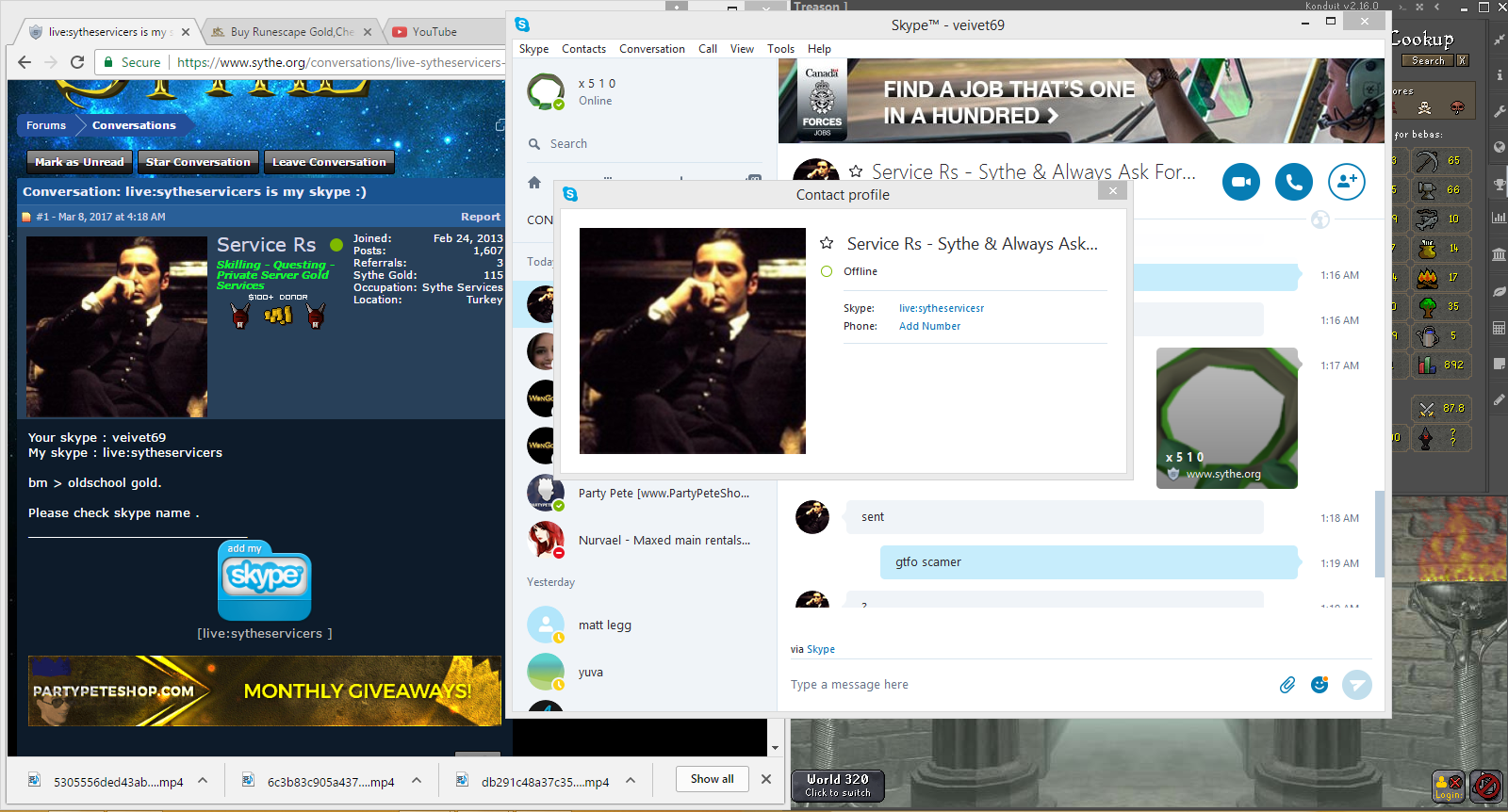Click the Lookup Search button
Viewport: 1508px width, 812px height.
(1427, 60)
